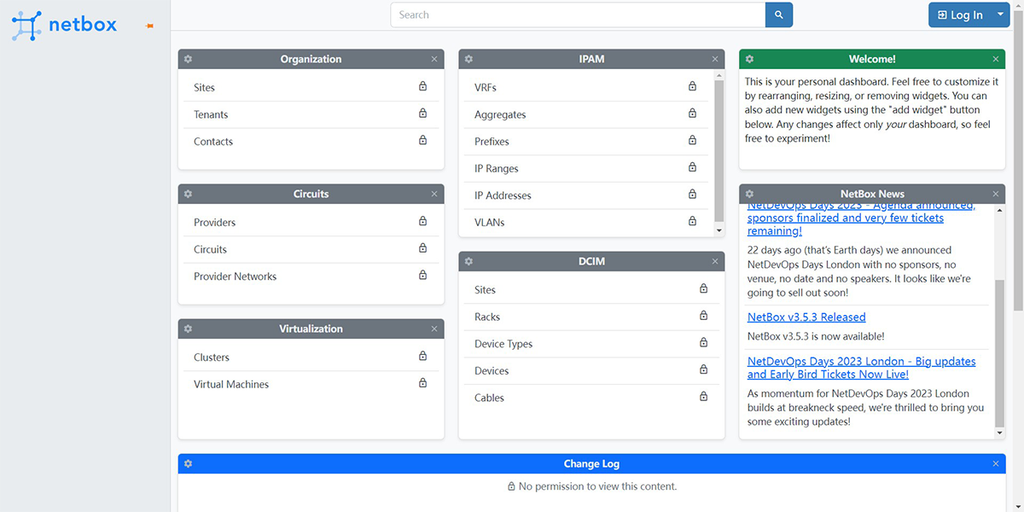Expand the Log In dropdown arrow
The height and width of the screenshot is (512, 1024).
pos(1001,15)
